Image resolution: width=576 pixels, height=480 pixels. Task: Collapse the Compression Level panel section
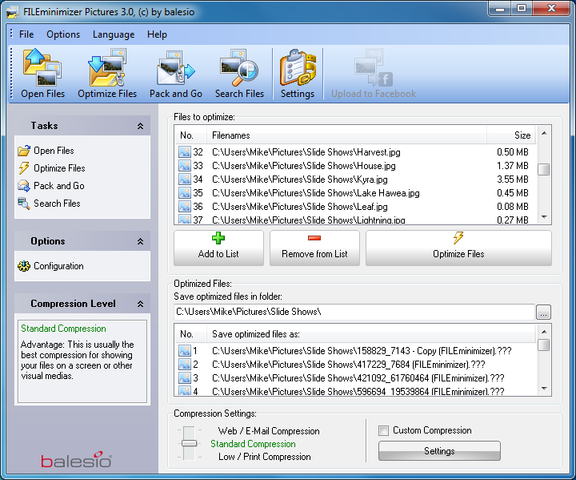(140, 304)
